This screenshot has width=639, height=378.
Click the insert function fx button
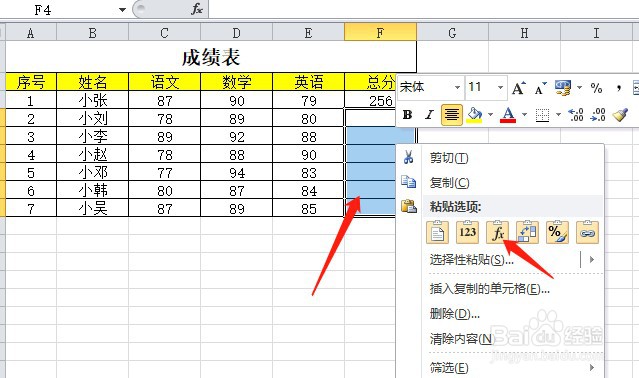coord(197,9)
